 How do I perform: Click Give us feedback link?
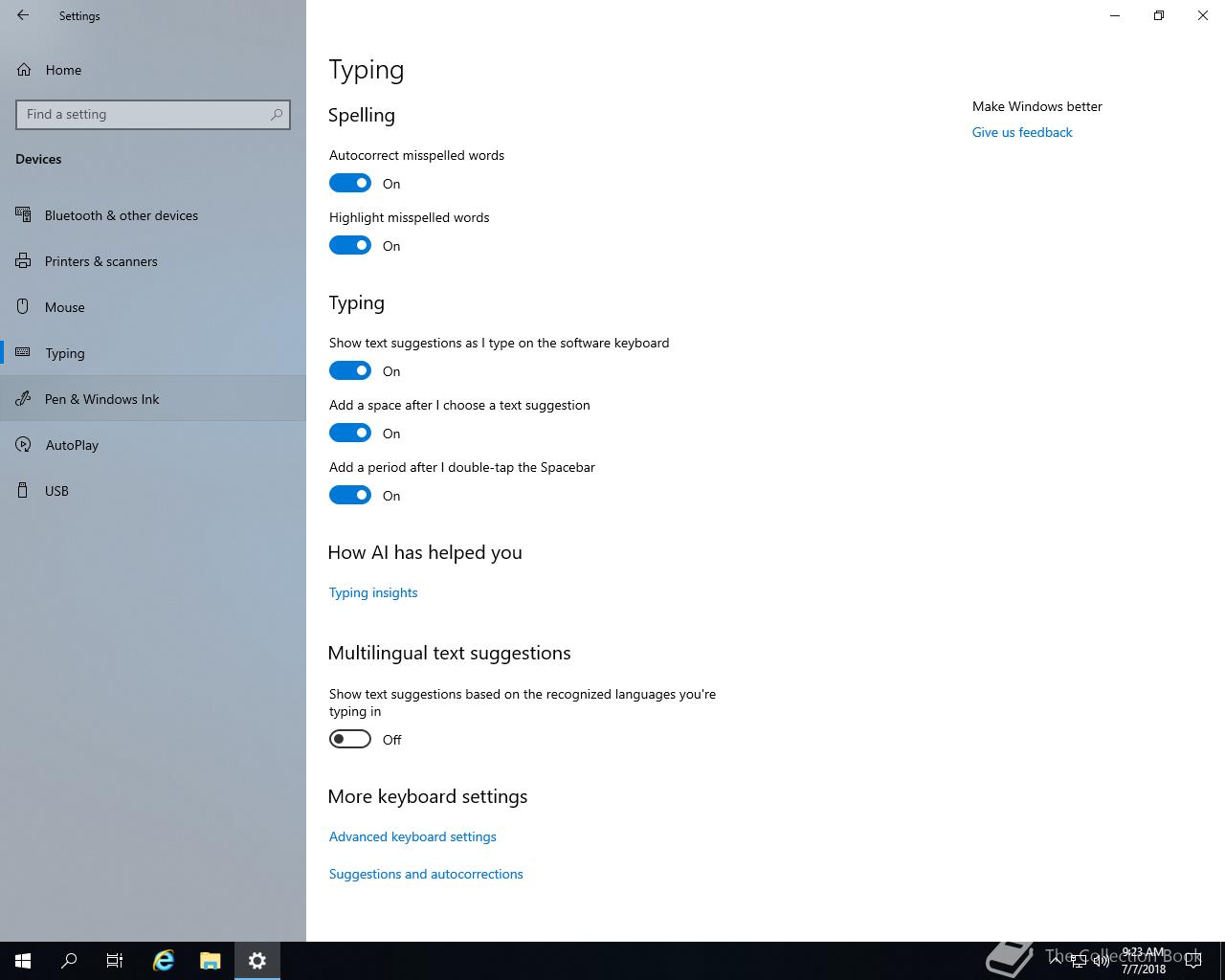1022,132
